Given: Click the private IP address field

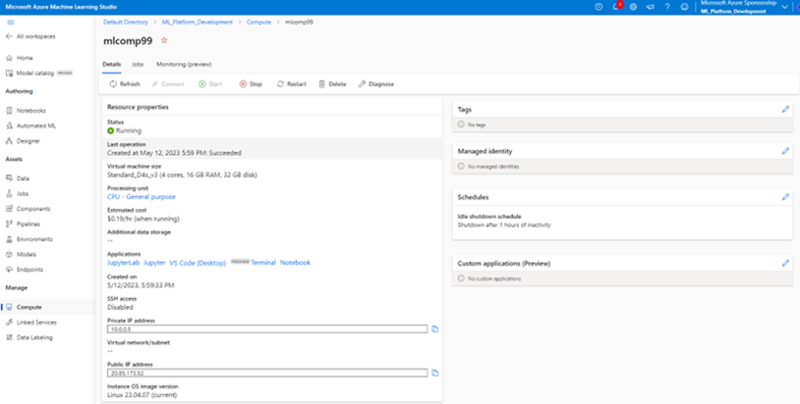Looking at the screenshot, I should tap(267, 328).
